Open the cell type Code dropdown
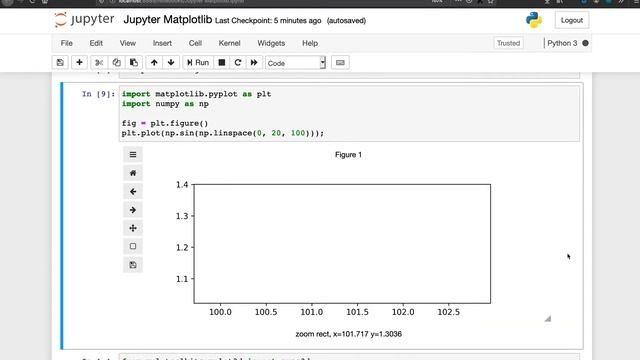640x360 pixels. coord(296,63)
